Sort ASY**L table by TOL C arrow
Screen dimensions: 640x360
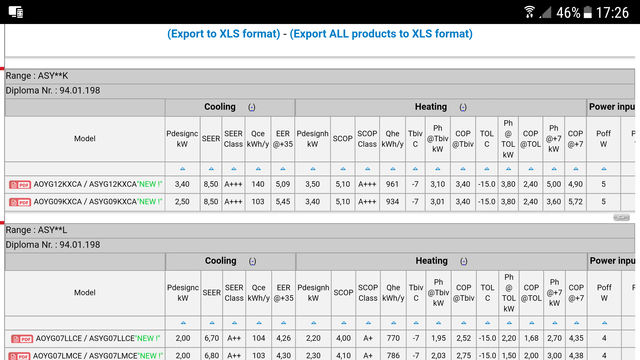pos(487,323)
